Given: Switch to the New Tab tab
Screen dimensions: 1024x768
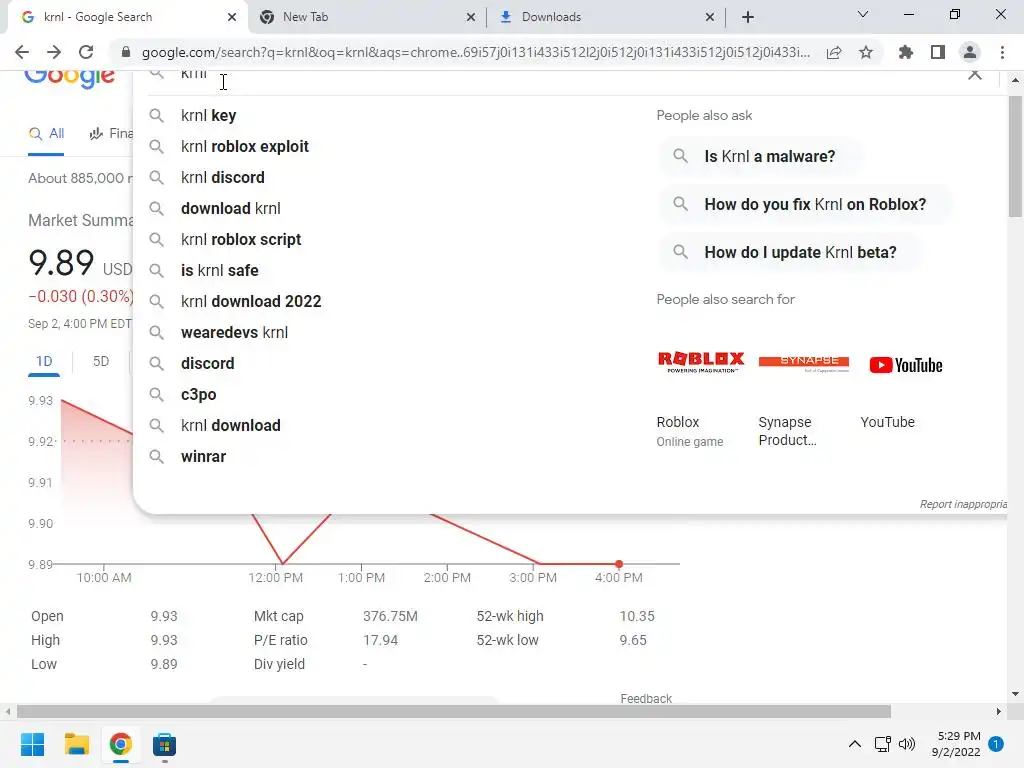Looking at the screenshot, I should click(x=366, y=17).
